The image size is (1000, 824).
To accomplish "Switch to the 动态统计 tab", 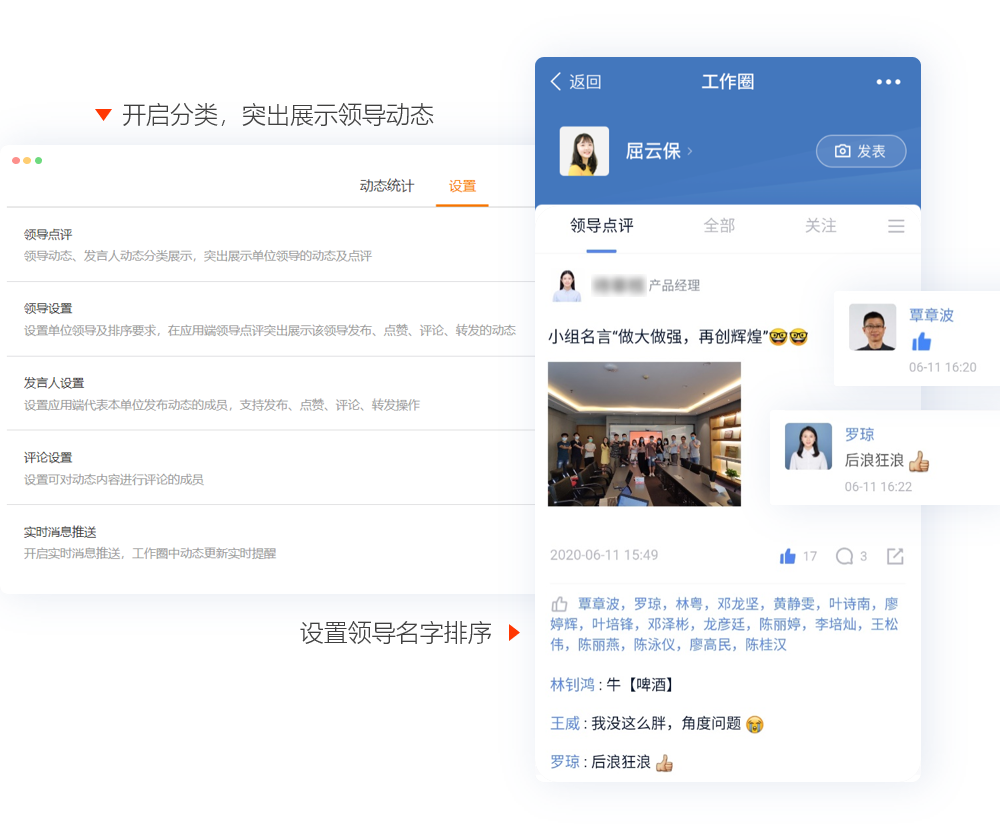I will coord(386,186).
